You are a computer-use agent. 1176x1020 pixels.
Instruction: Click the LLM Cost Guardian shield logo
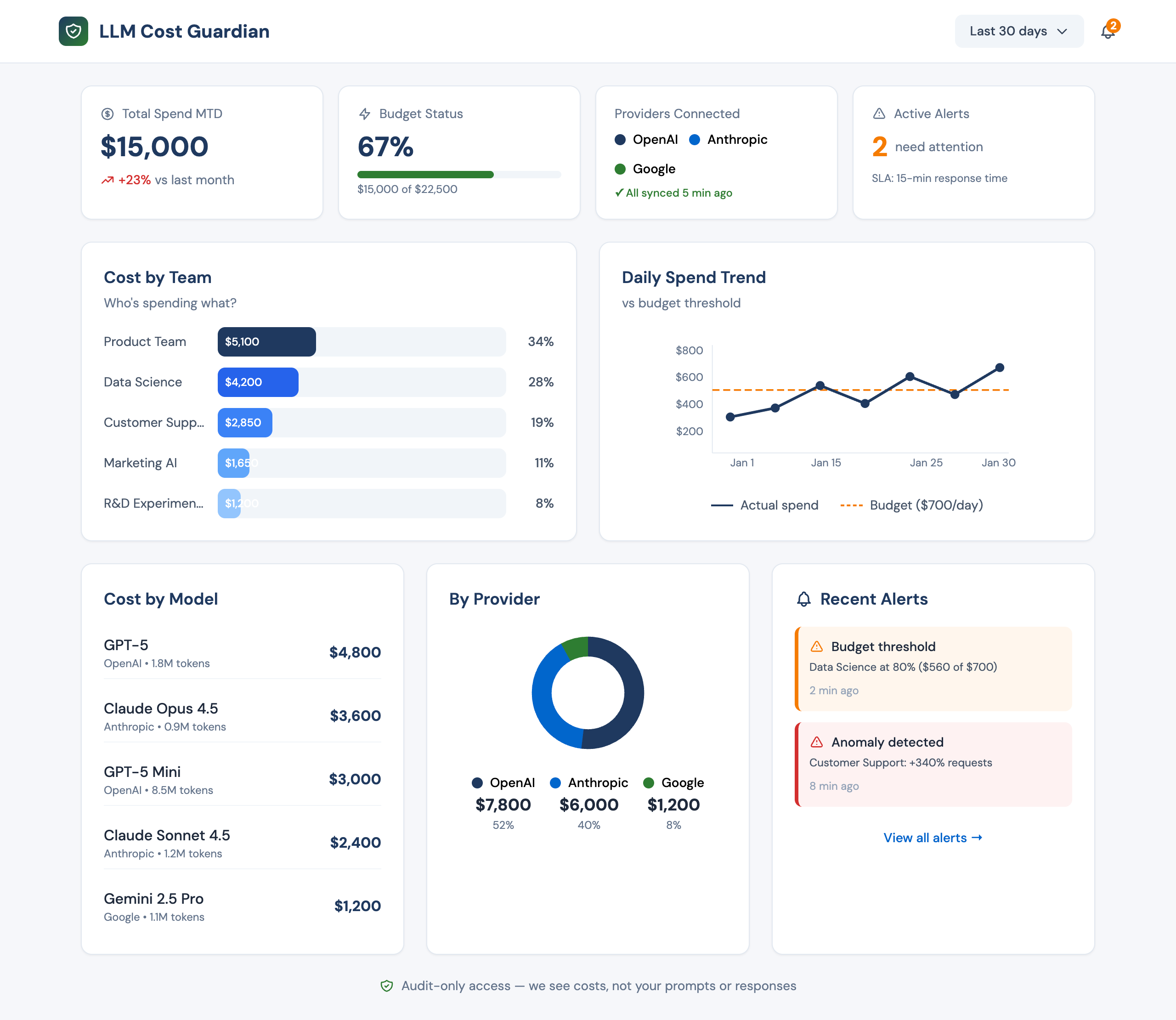73,31
